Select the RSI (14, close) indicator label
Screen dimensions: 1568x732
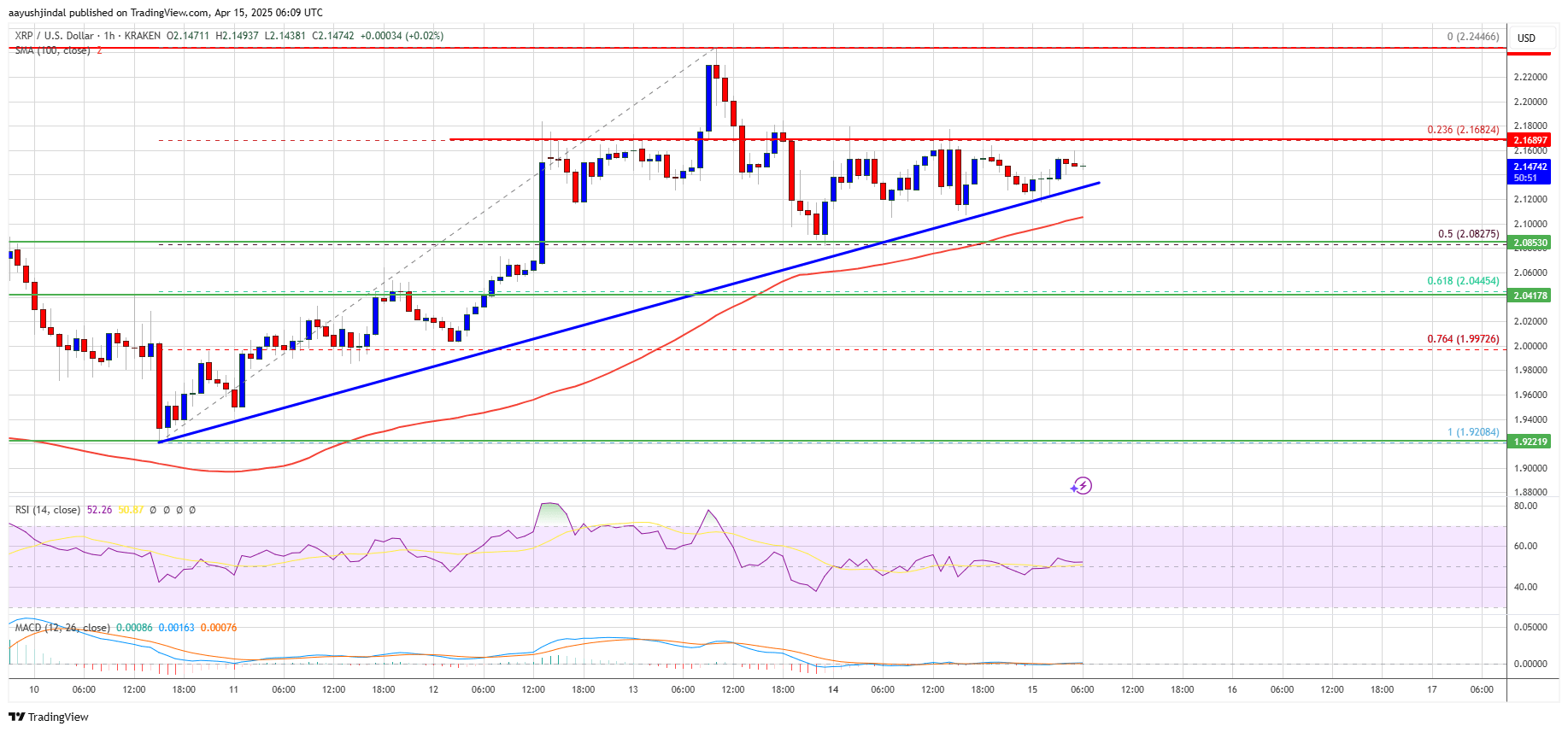point(48,510)
